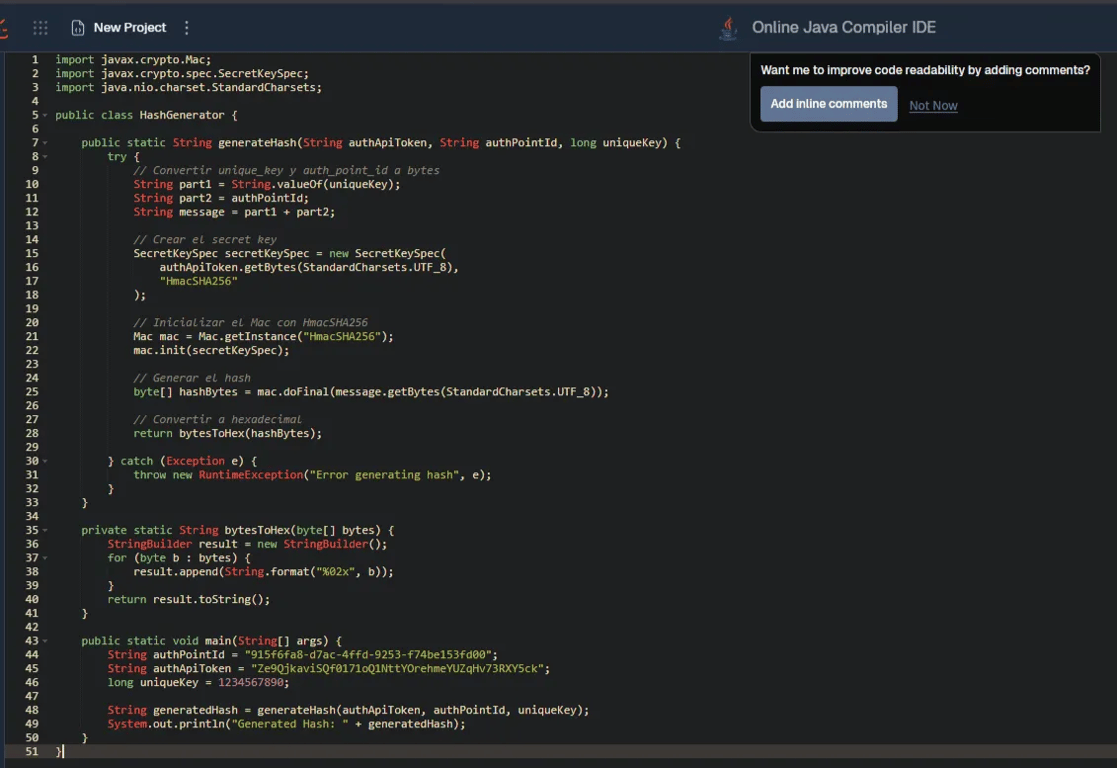Dismiss the suggestion with Not Now

click(x=933, y=106)
